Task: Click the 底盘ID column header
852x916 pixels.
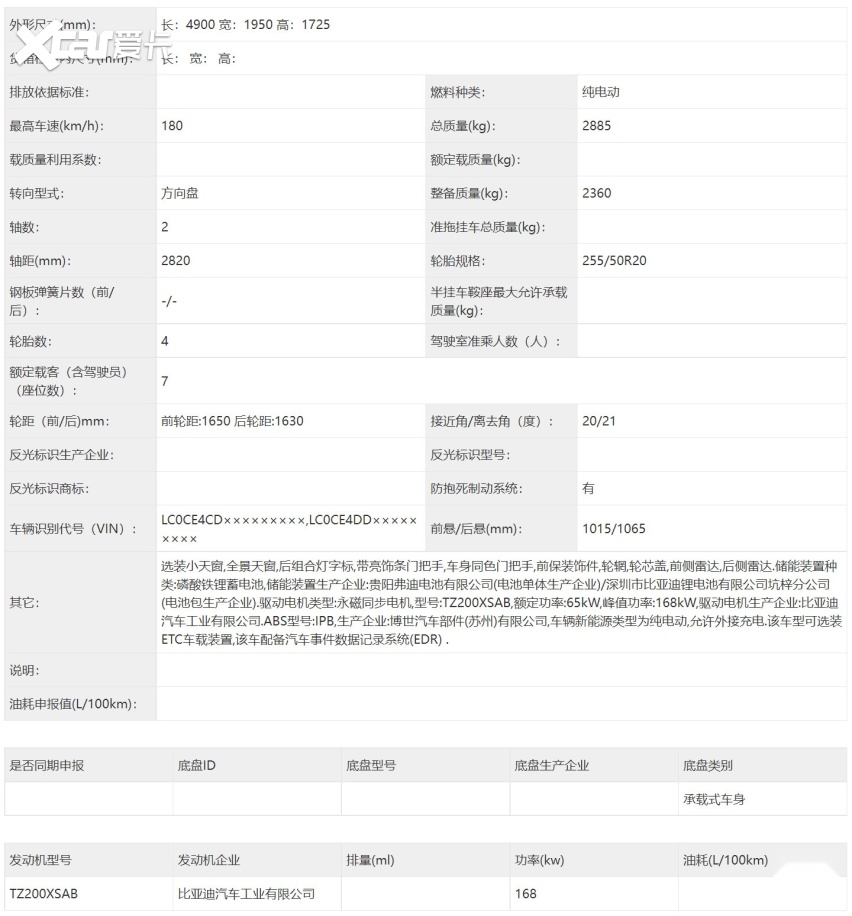Action: 197,766
